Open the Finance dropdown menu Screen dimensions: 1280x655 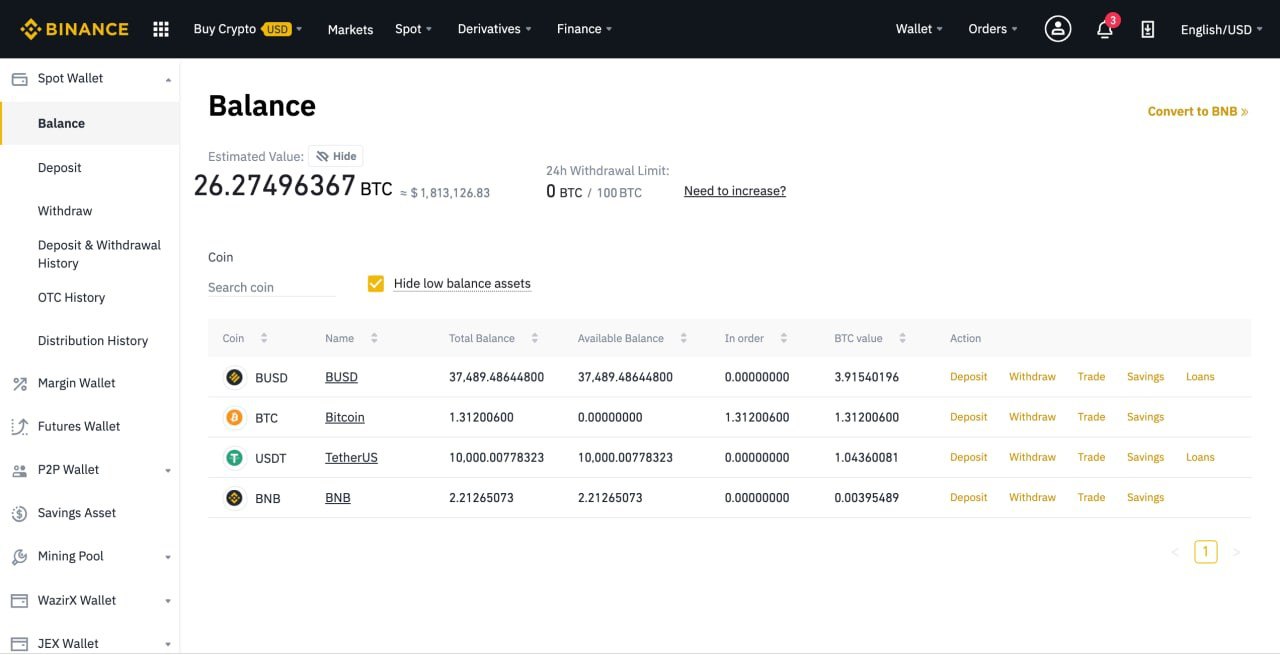[585, 29]
